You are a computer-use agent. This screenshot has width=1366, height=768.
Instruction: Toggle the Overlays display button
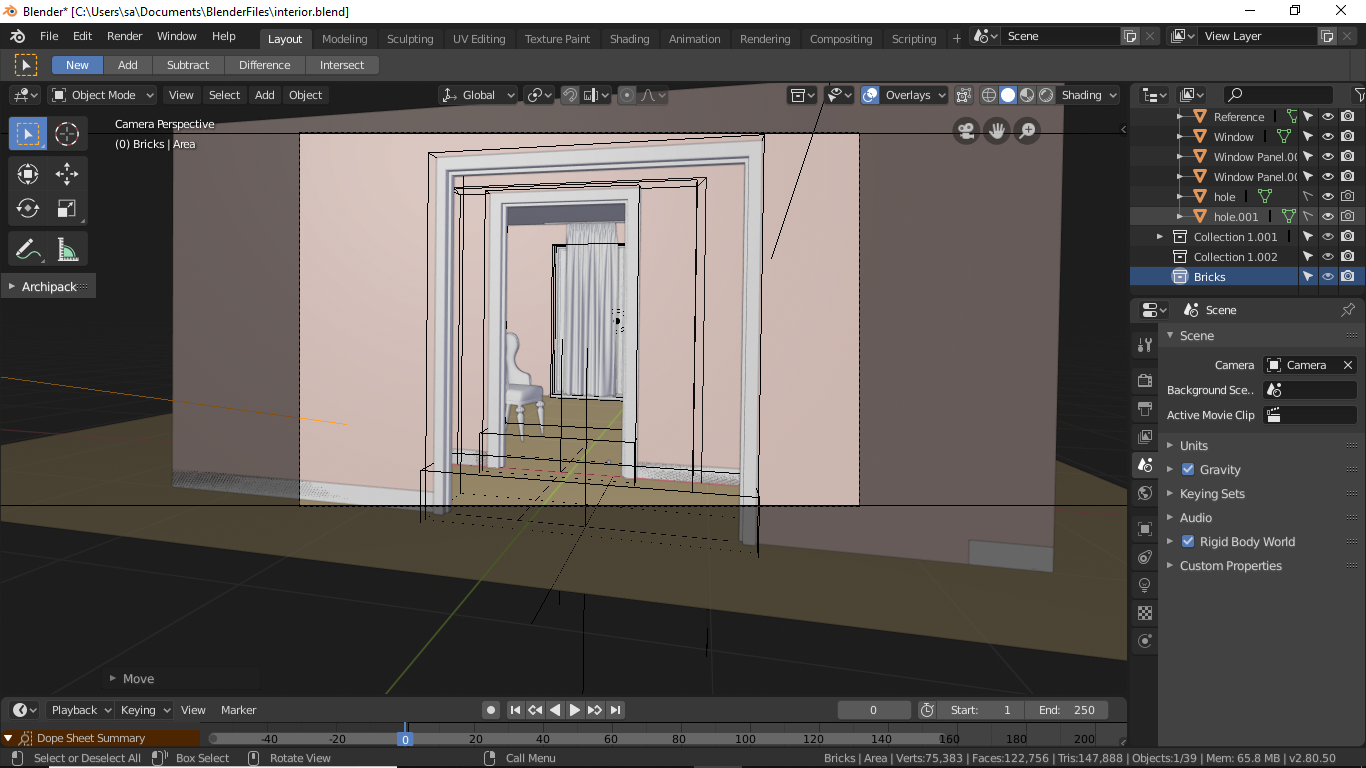click(x=870, y=95)
